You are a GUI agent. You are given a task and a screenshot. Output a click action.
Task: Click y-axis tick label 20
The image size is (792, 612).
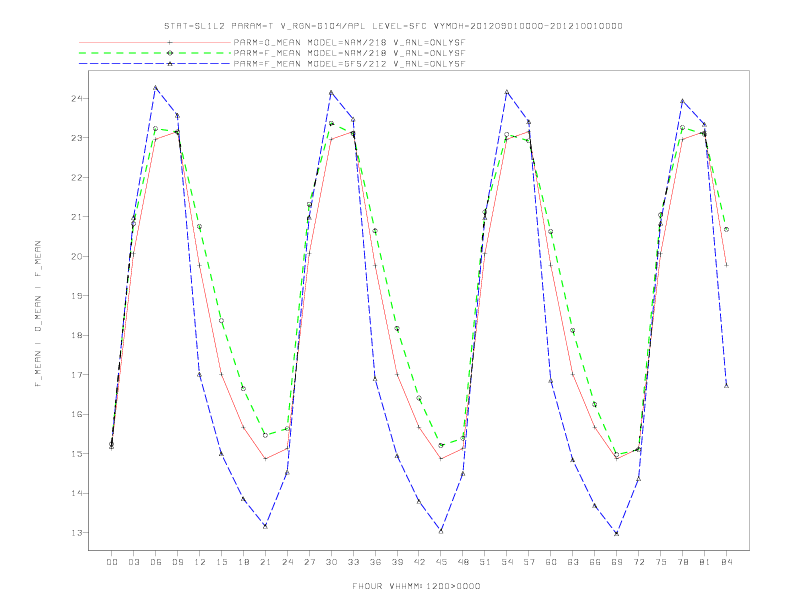(77, 257)
